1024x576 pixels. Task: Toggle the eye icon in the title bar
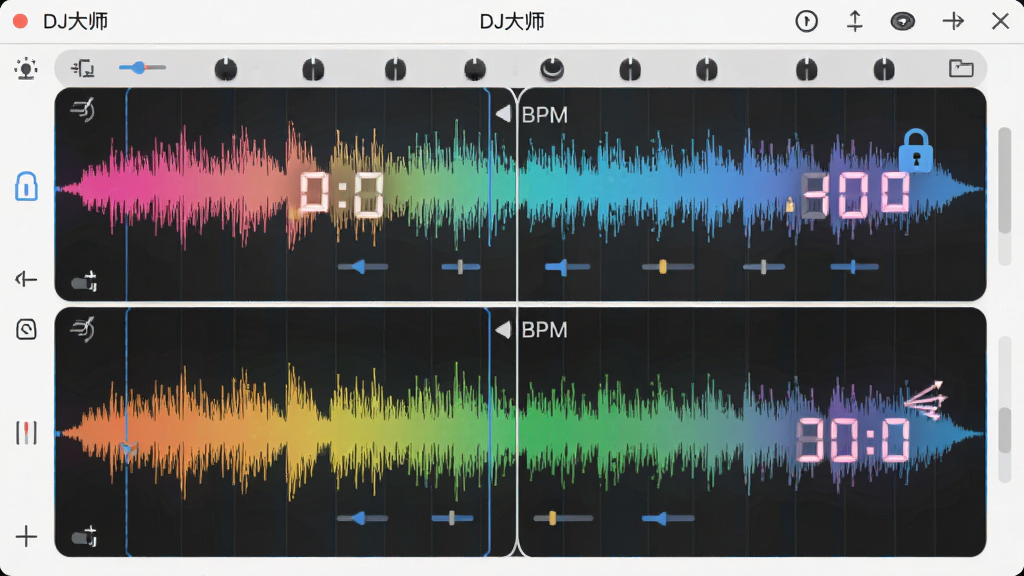click(x=903, y=22)
